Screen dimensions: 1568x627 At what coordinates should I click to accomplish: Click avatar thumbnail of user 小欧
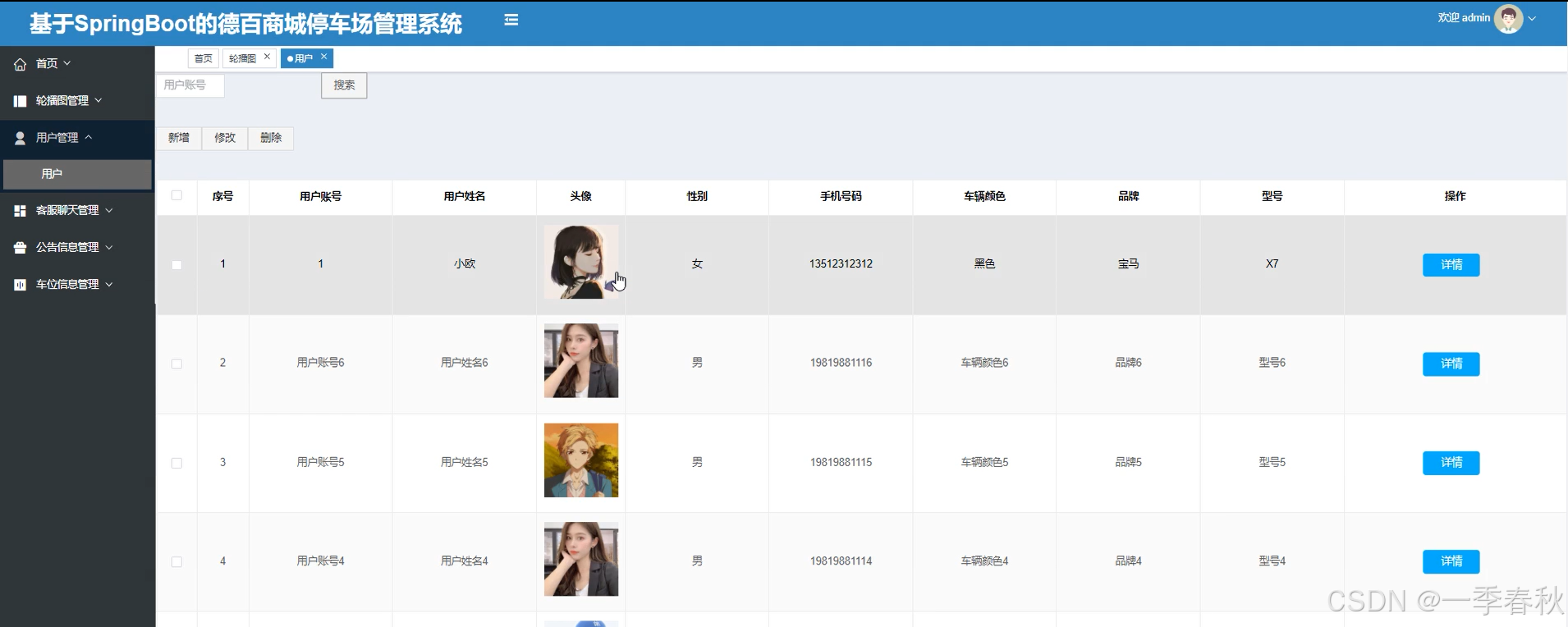pos(581,262)
